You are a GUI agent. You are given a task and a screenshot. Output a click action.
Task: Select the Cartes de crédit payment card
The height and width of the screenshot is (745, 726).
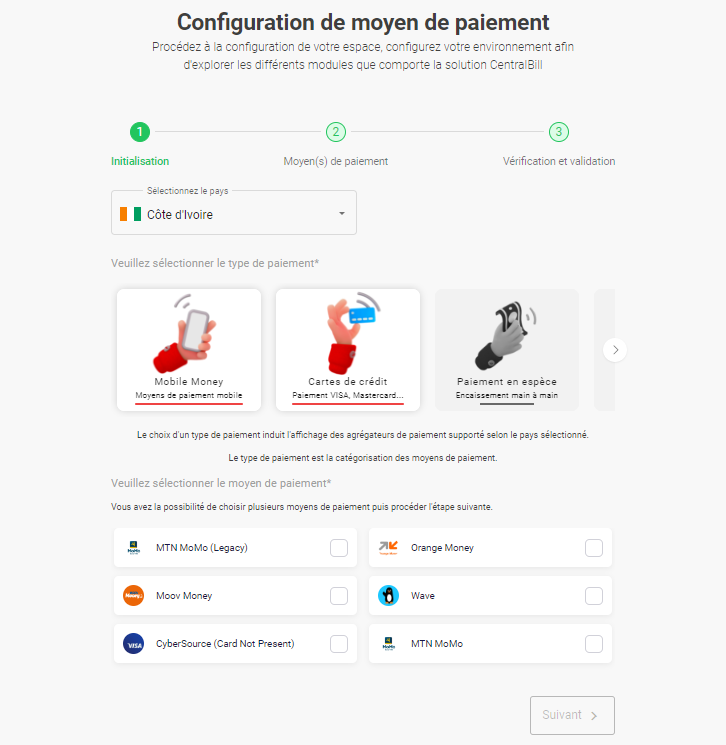(x=348, y=349)
